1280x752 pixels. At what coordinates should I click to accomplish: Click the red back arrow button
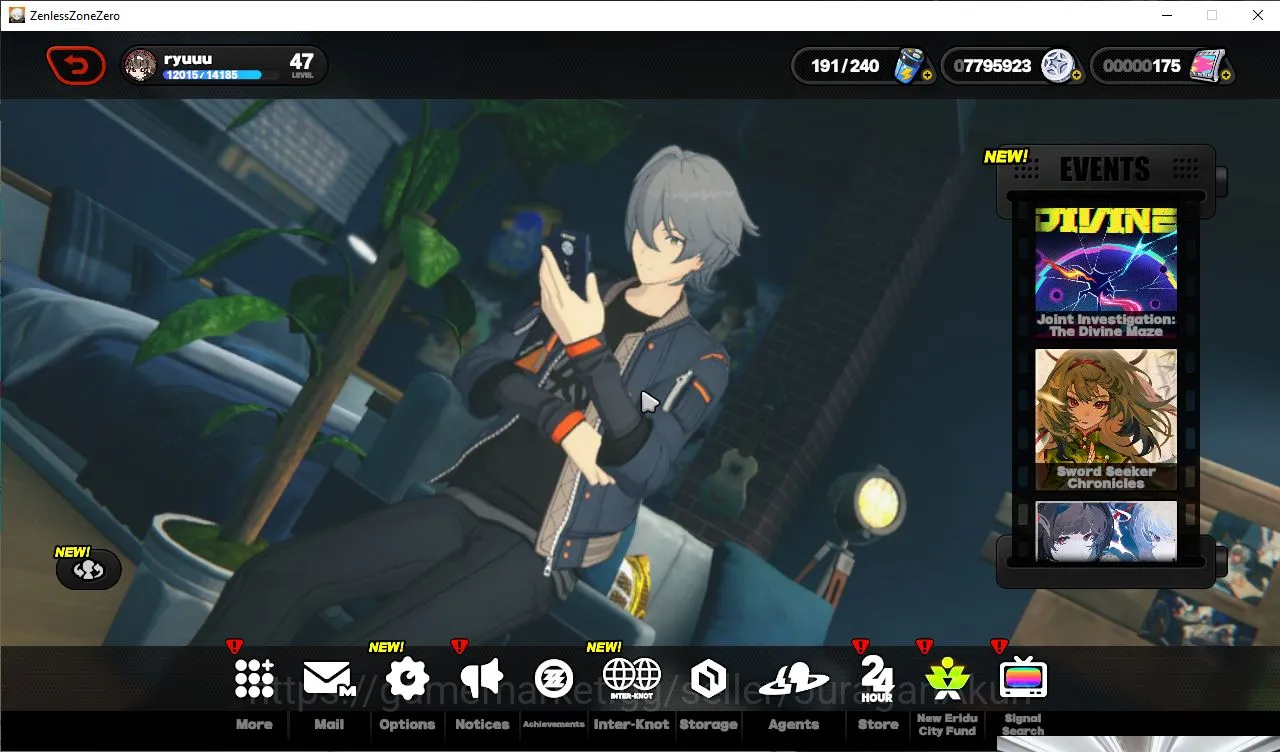tap(76, 66)
